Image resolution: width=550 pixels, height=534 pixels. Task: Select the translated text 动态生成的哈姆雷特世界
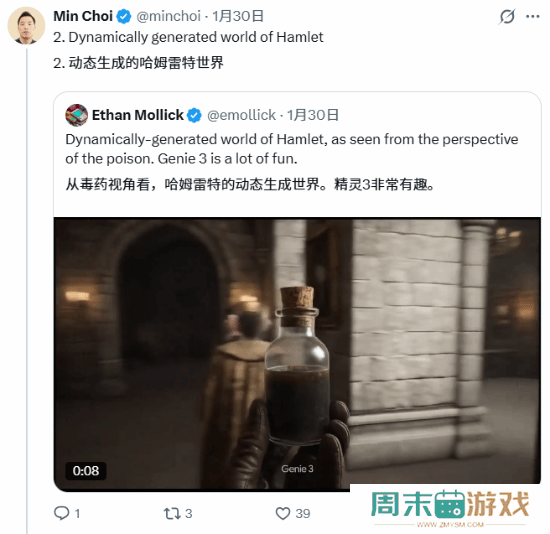pyautogui.click(x=146, y=63)
